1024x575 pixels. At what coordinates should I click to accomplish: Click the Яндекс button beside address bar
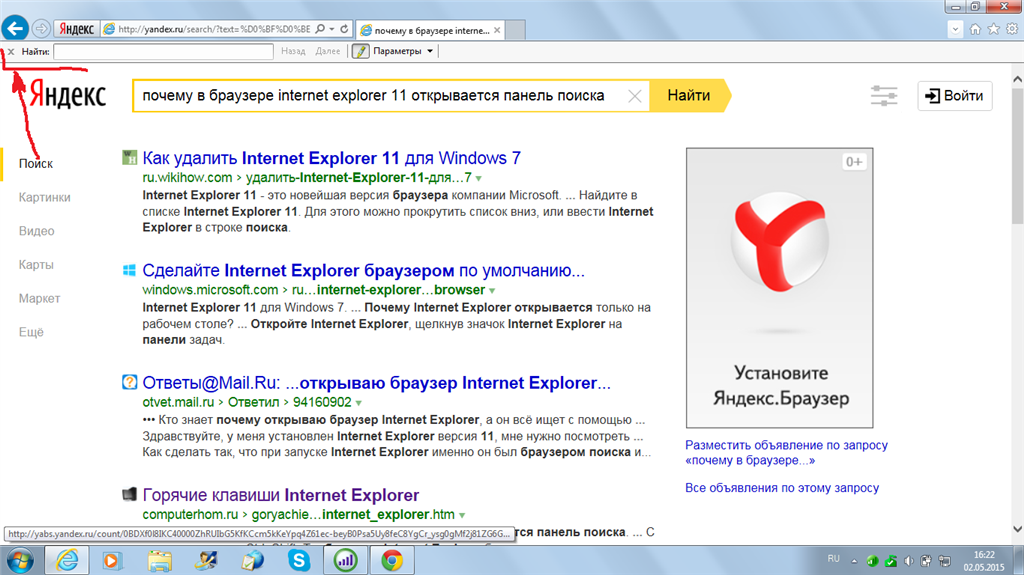76,29
